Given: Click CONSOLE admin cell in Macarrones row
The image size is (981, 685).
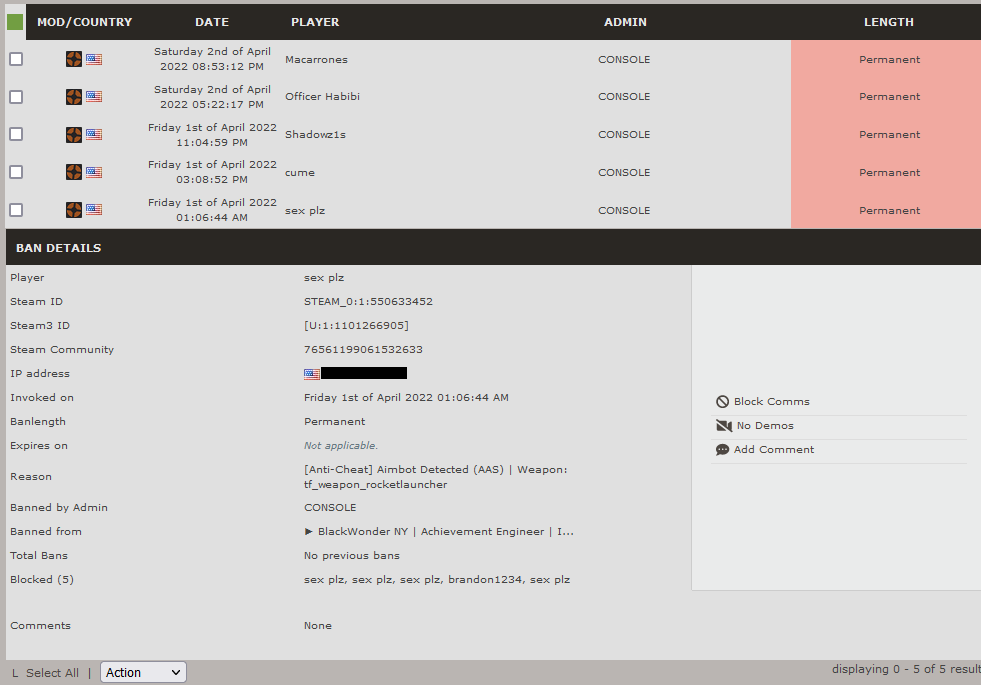Looking at the screenshot, I should 624,59.
